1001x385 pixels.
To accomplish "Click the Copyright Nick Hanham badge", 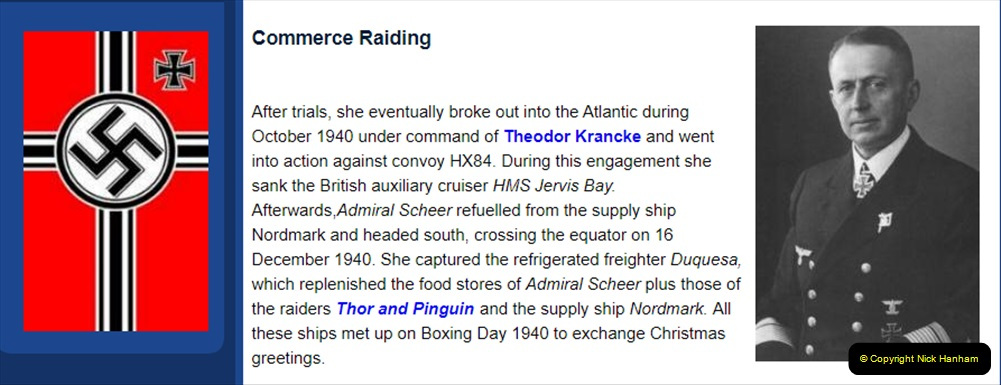I will [919, 359].
